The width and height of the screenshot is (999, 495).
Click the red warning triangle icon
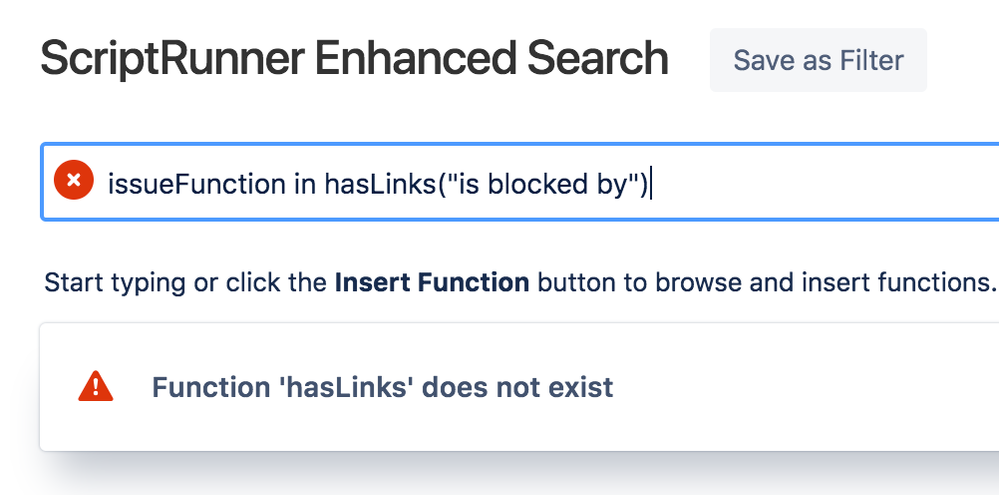click(x=96, y=387)
